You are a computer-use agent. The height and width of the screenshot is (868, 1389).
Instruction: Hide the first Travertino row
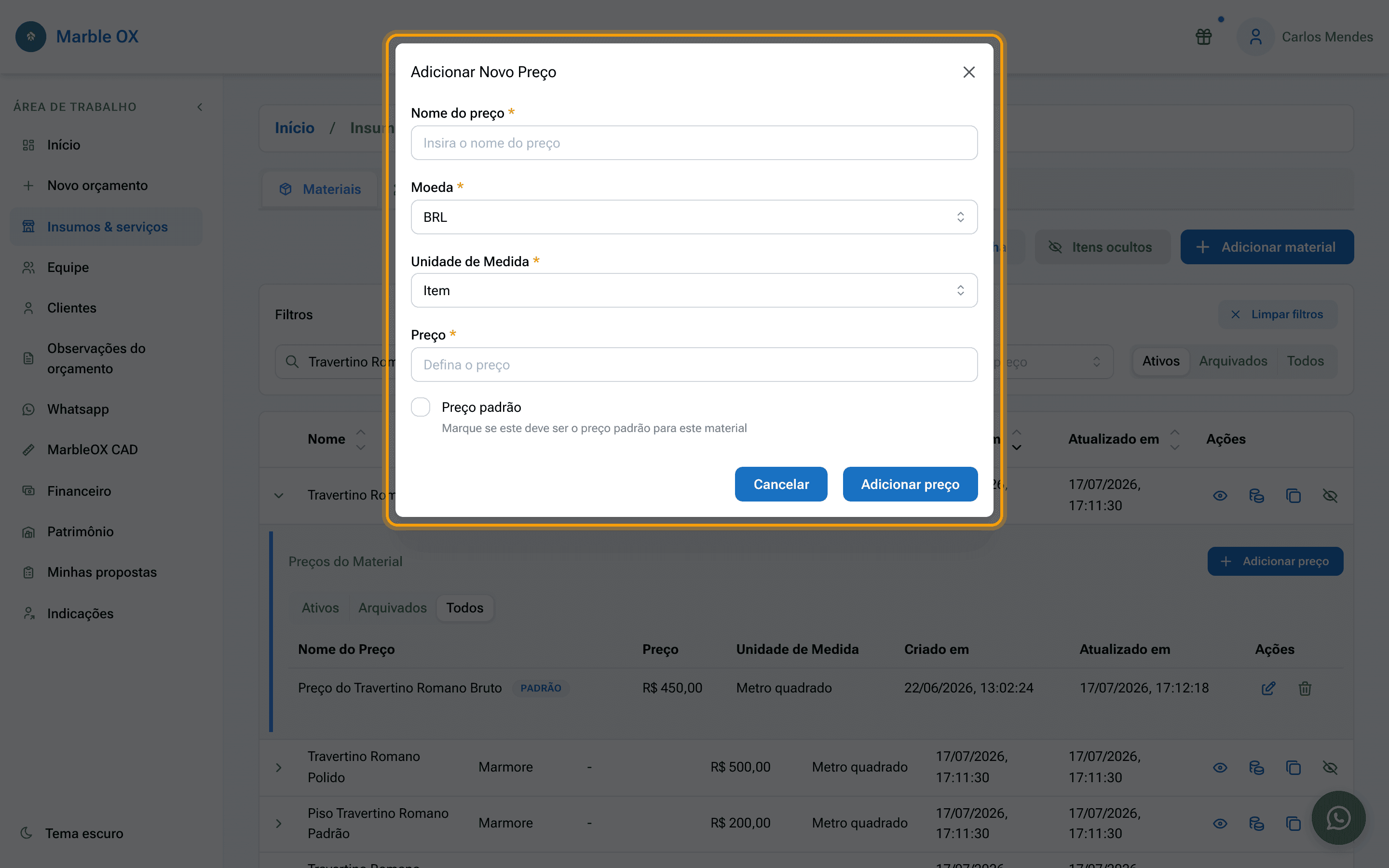click(x=1330, y=495)
